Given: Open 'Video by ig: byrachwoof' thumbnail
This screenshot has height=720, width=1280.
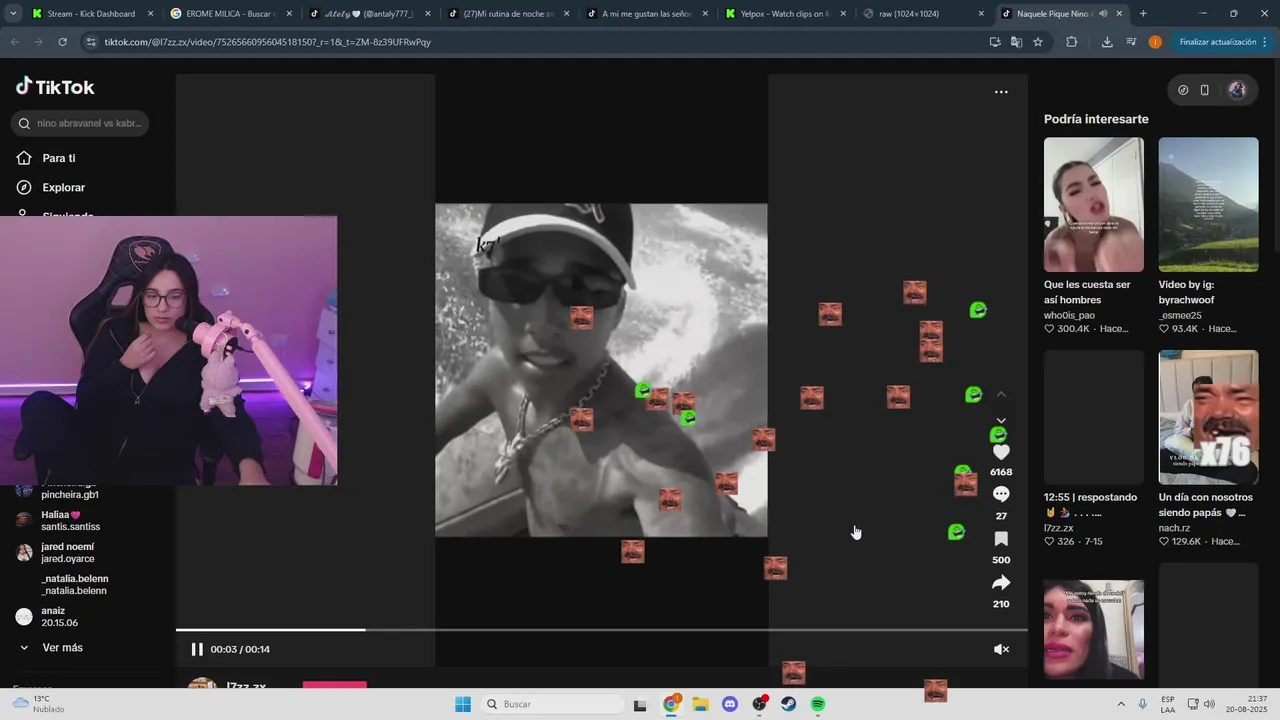Looking at the screenshot, I should [1208, 204].
